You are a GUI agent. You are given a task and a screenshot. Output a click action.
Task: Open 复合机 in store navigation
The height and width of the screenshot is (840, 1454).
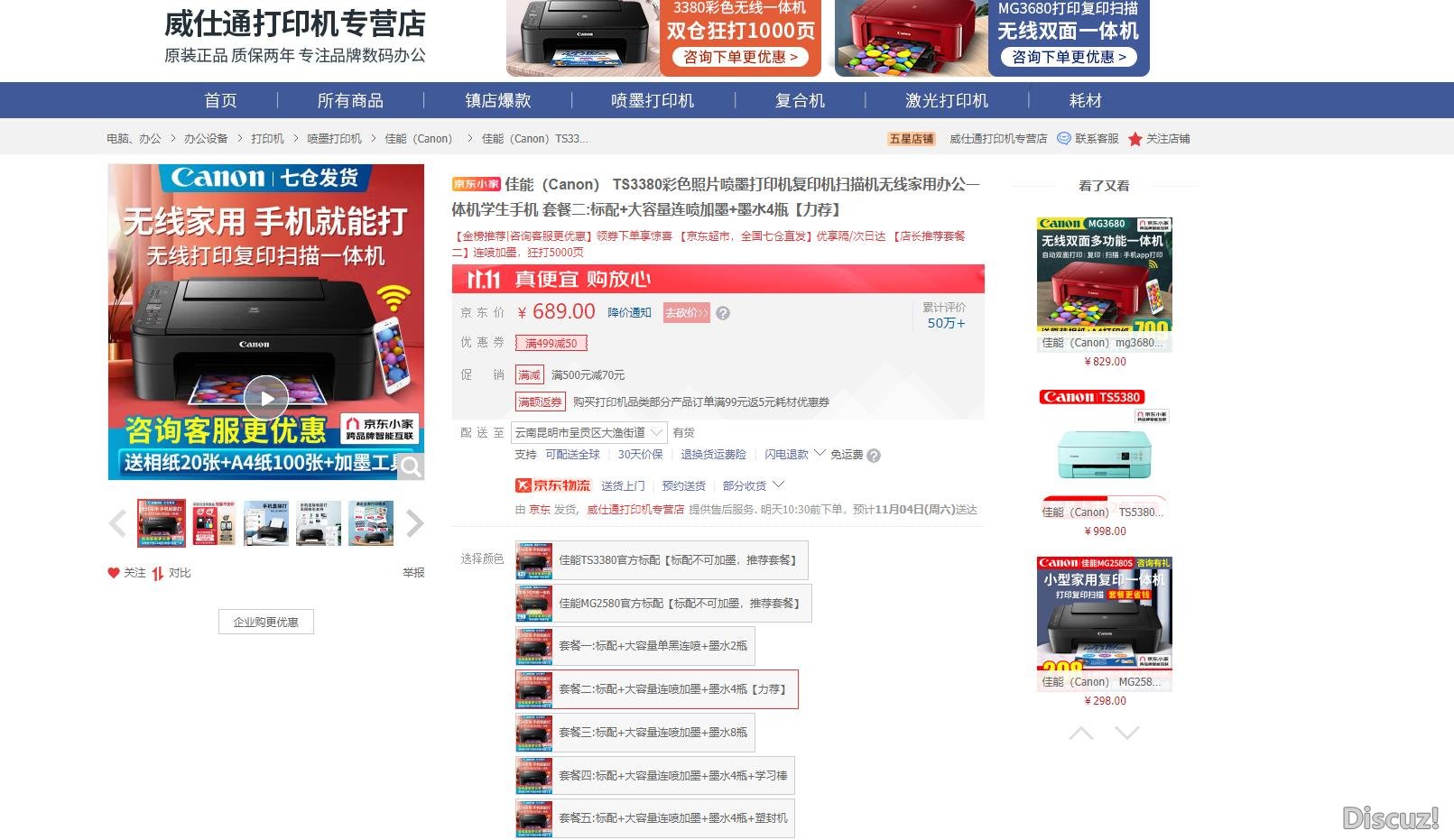click(800, 100)
